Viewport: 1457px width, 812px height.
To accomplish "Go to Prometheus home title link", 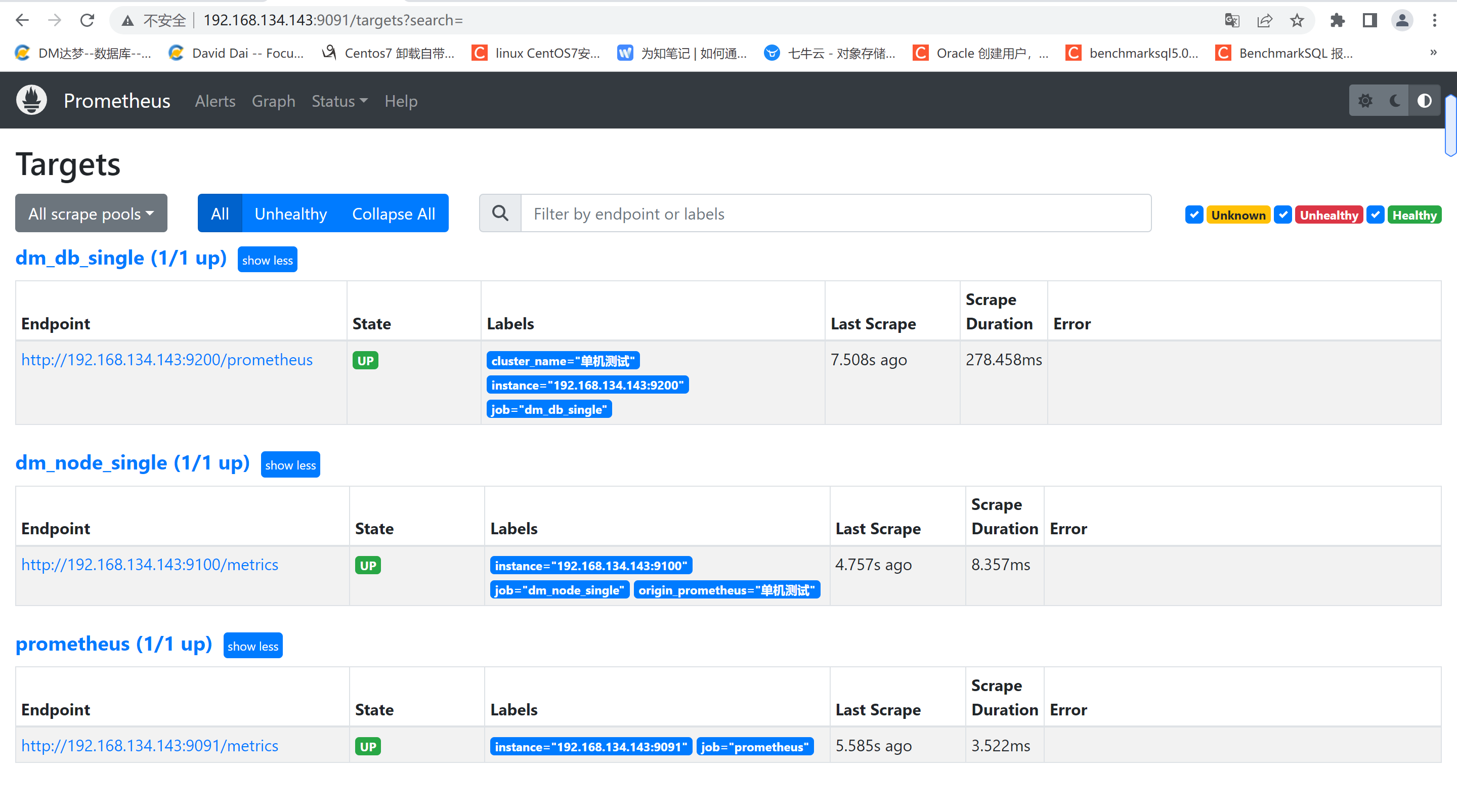I will 116,101.
